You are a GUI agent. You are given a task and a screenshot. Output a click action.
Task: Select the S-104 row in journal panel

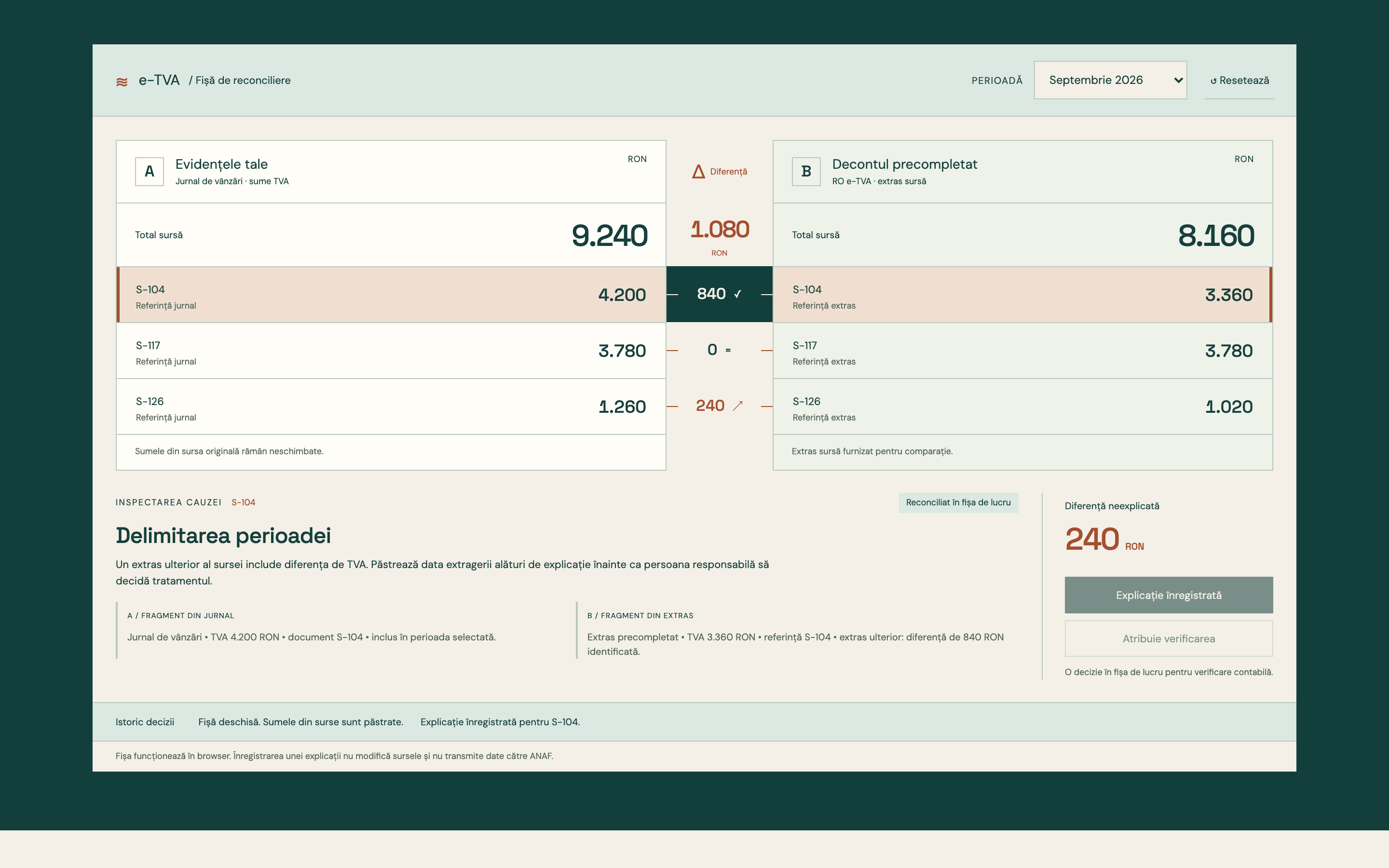coord(391,295)
